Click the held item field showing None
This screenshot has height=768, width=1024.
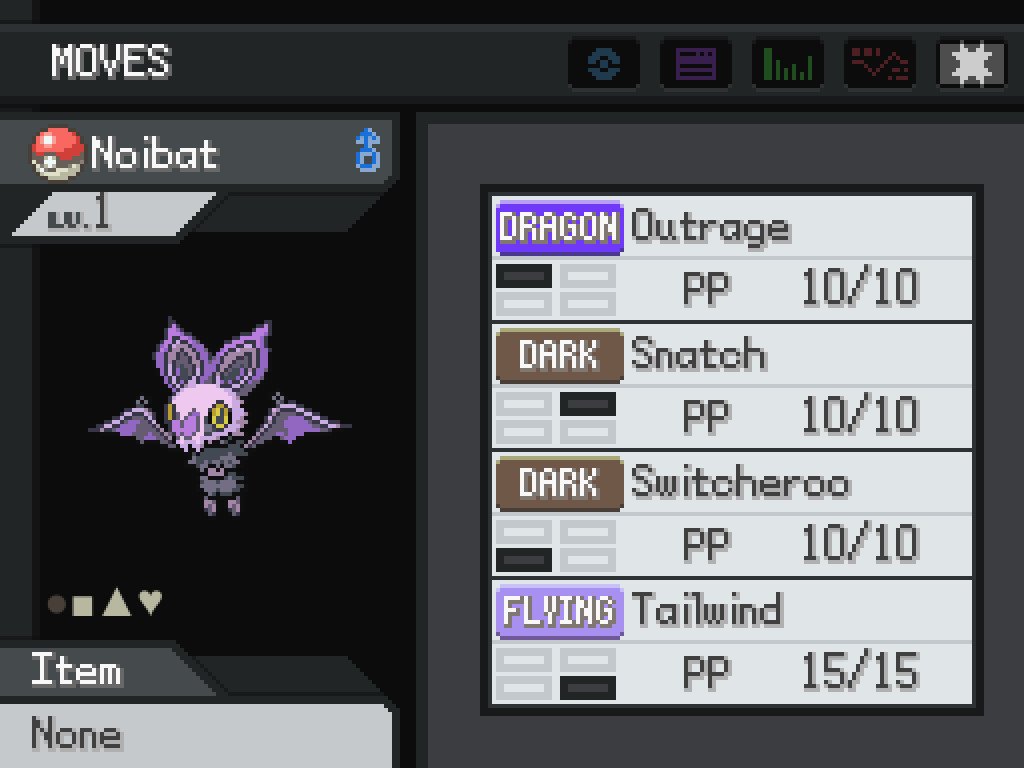(195, 735)
